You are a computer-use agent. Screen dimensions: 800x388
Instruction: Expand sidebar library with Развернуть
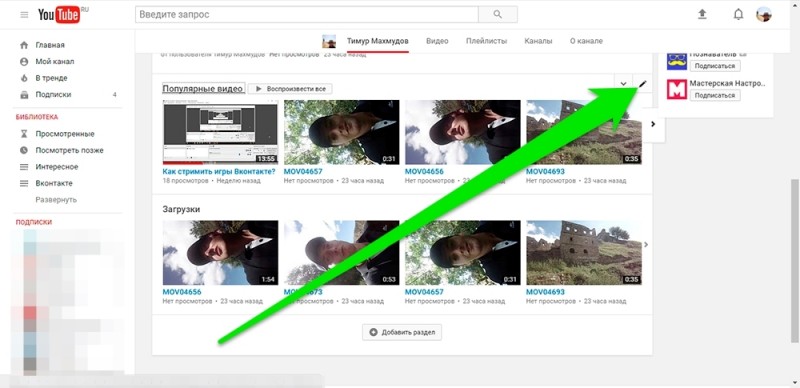56,200
